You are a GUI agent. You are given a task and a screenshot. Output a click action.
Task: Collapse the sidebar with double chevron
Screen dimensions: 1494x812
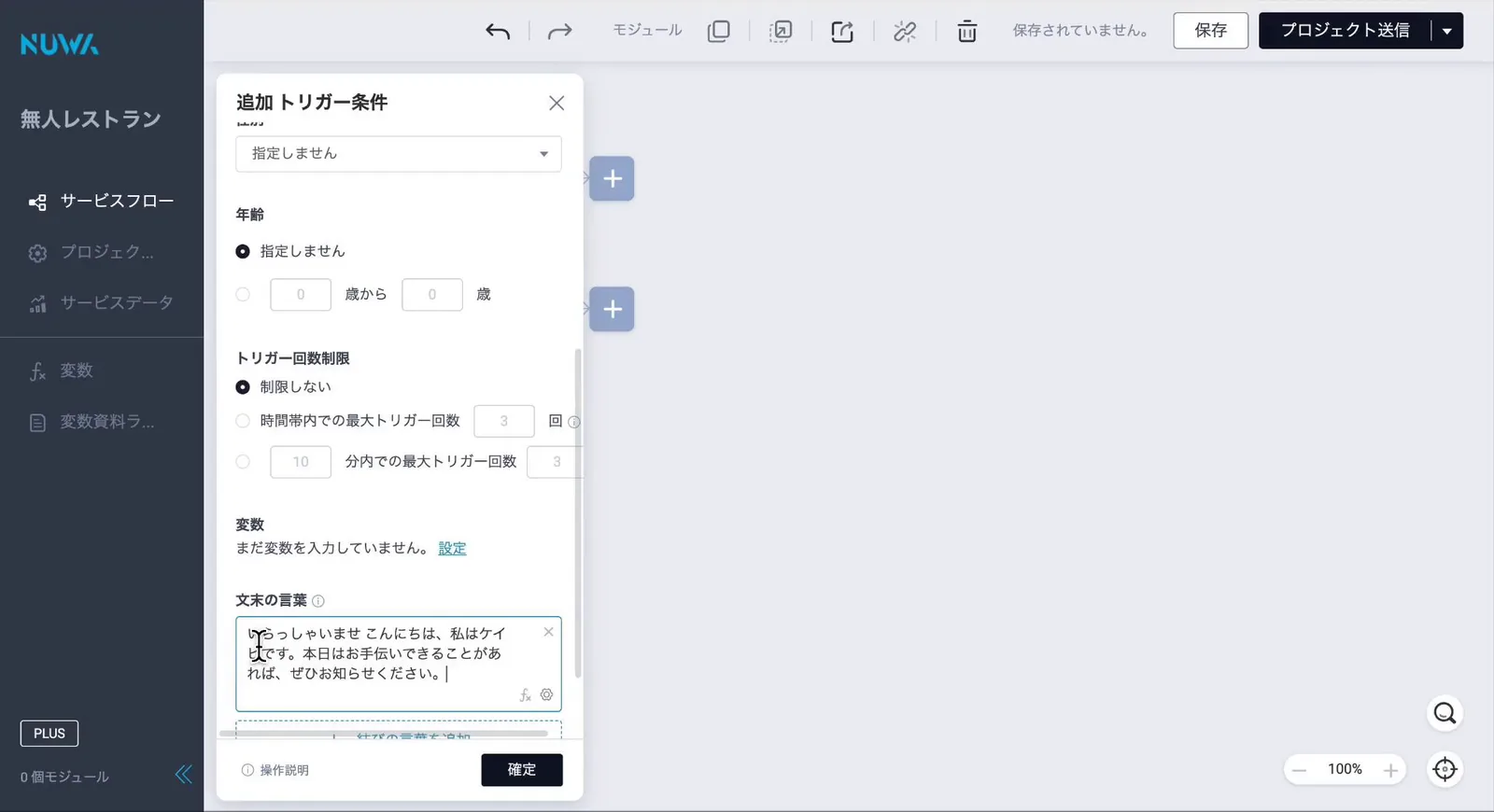[x=184, y=774]
